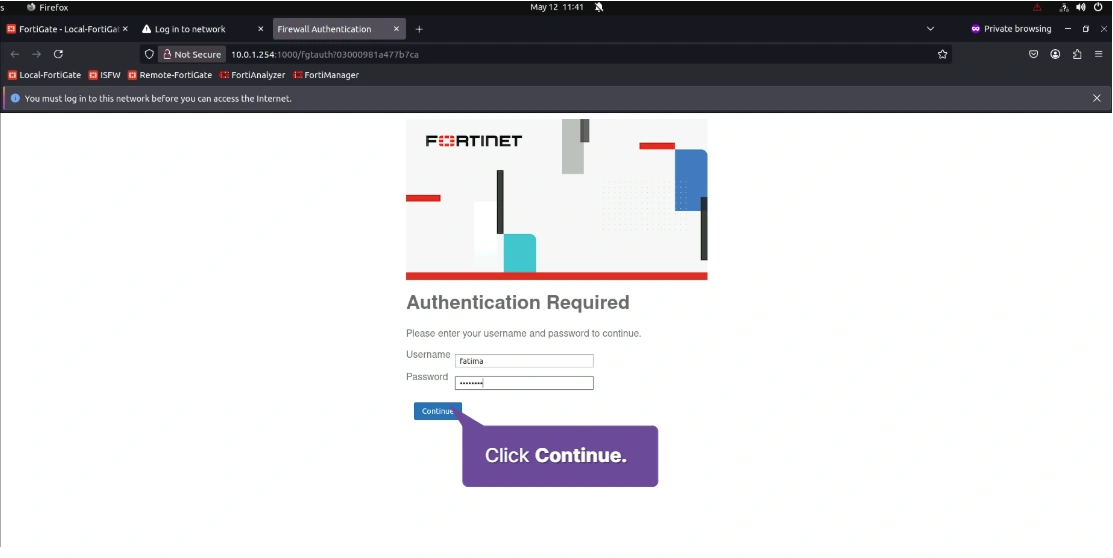Viewport: 1113px width, 558px height.
Task: Go forward to next page
Action: tap(36, 54)
